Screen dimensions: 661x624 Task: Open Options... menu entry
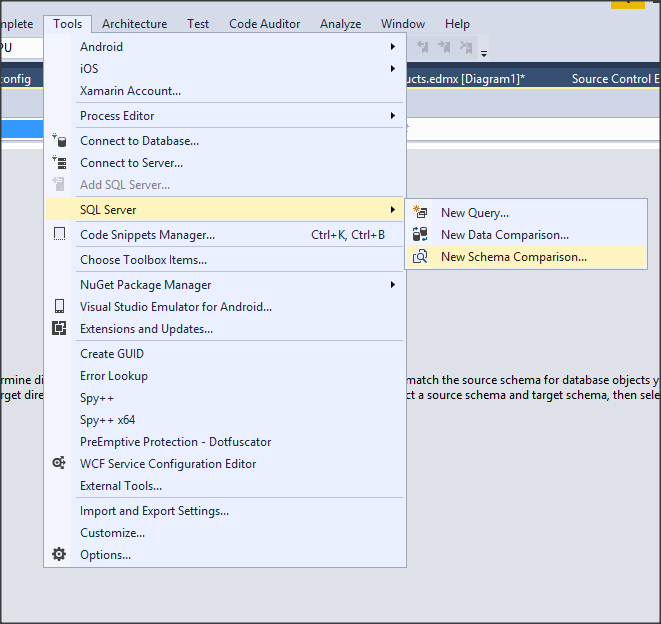225,554
